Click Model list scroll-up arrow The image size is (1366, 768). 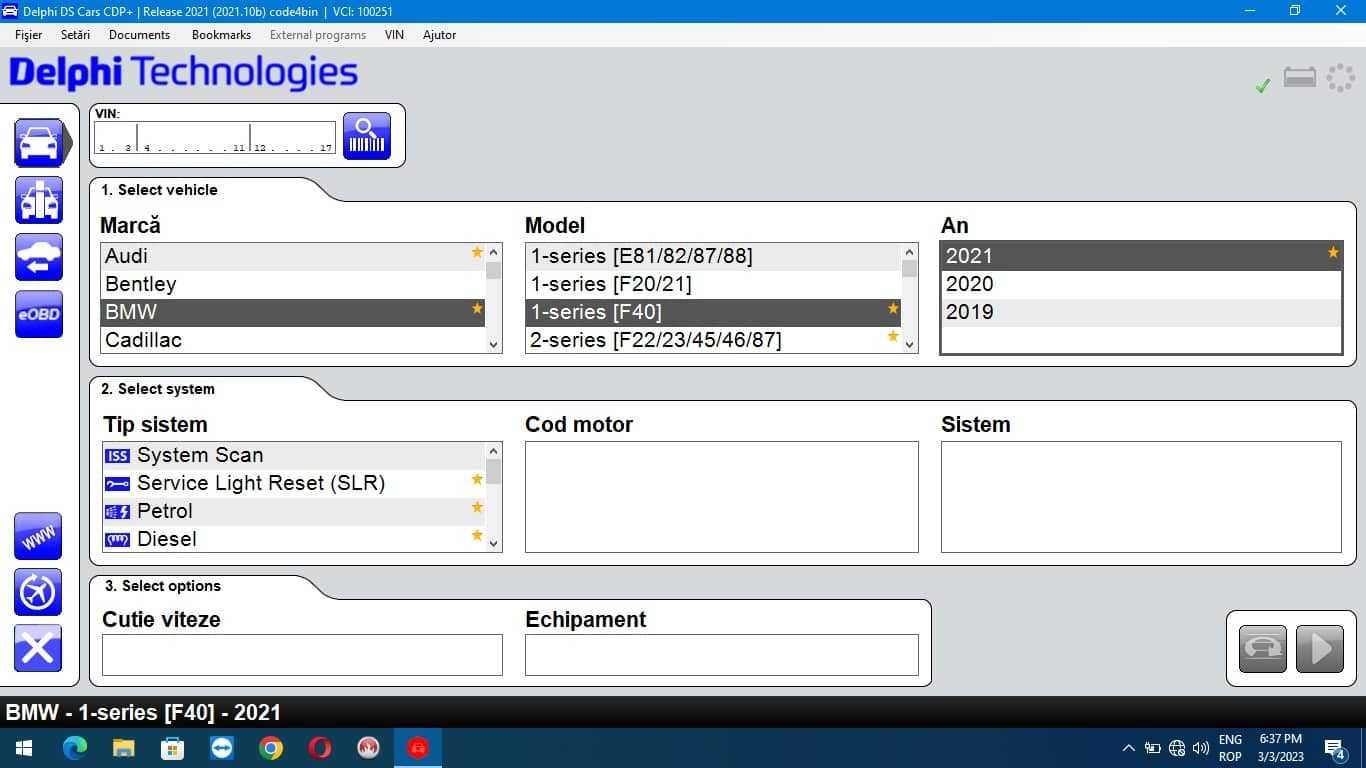(909, 252)
